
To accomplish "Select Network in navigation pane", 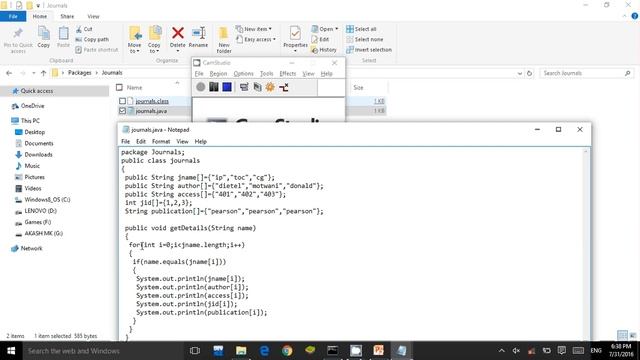I will (31, 248).
